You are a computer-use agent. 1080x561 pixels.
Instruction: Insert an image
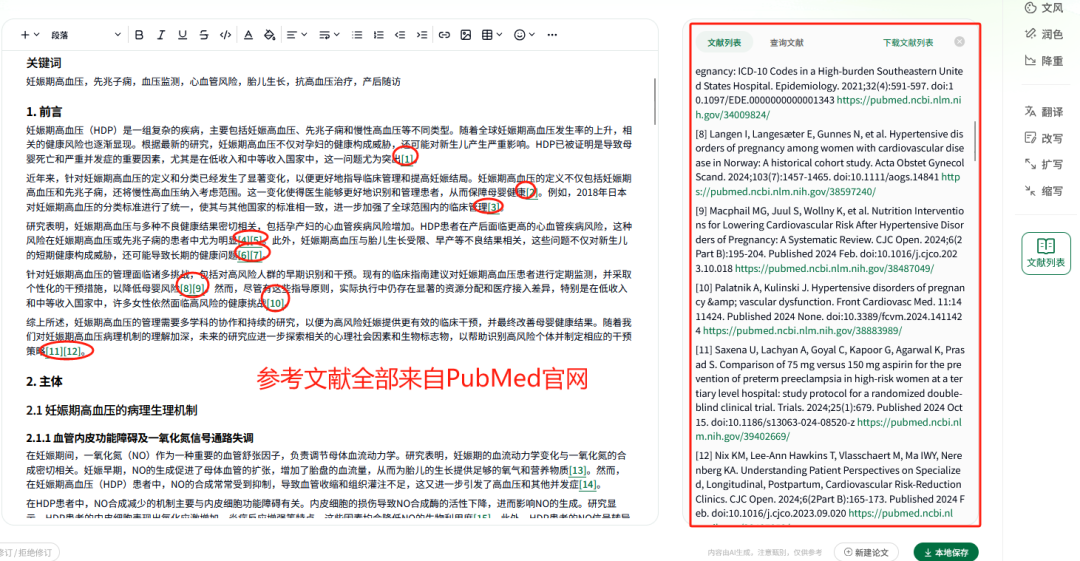466,34
